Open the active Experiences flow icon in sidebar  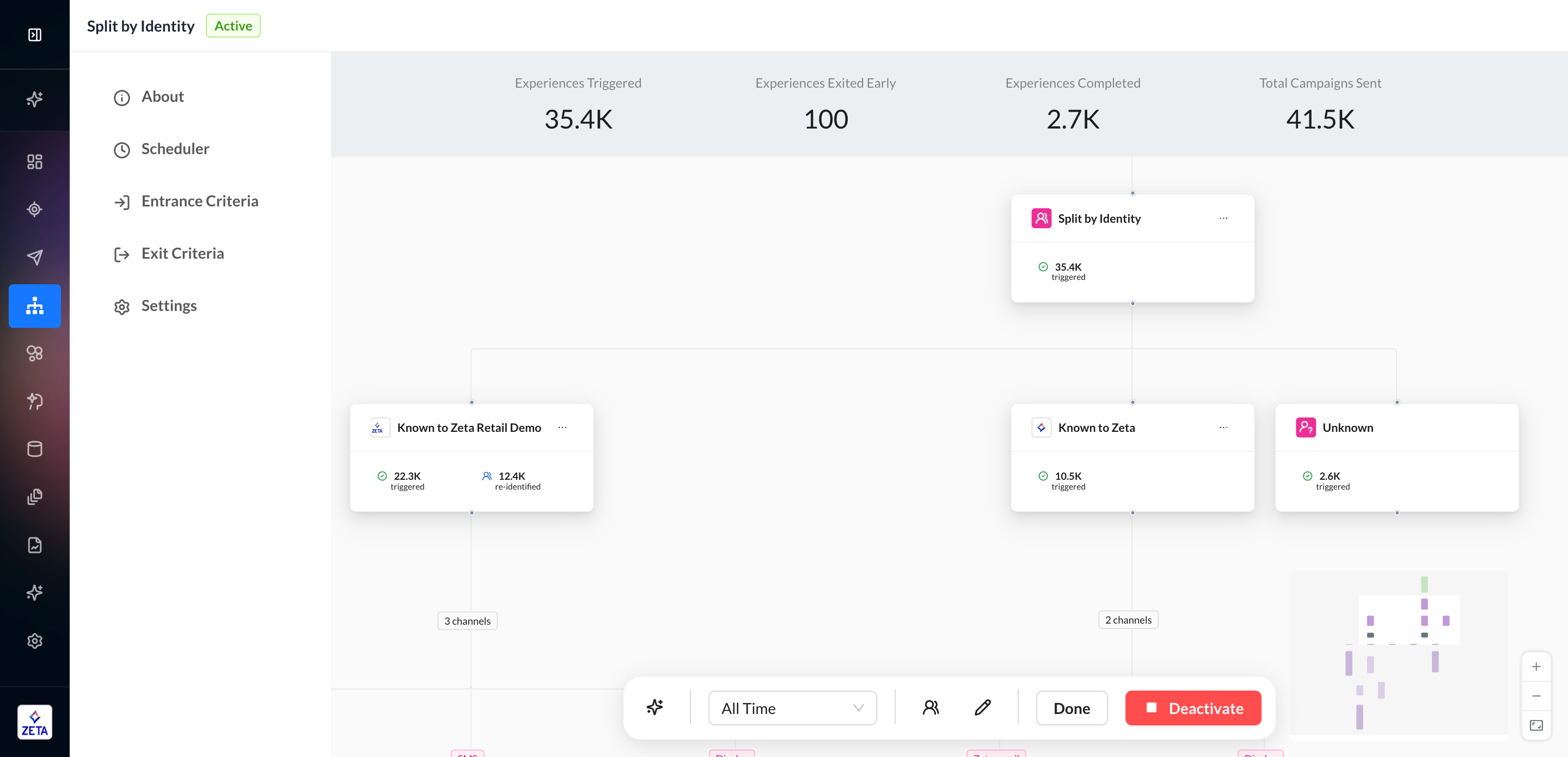pyautogui.click(x=35, y=306)
